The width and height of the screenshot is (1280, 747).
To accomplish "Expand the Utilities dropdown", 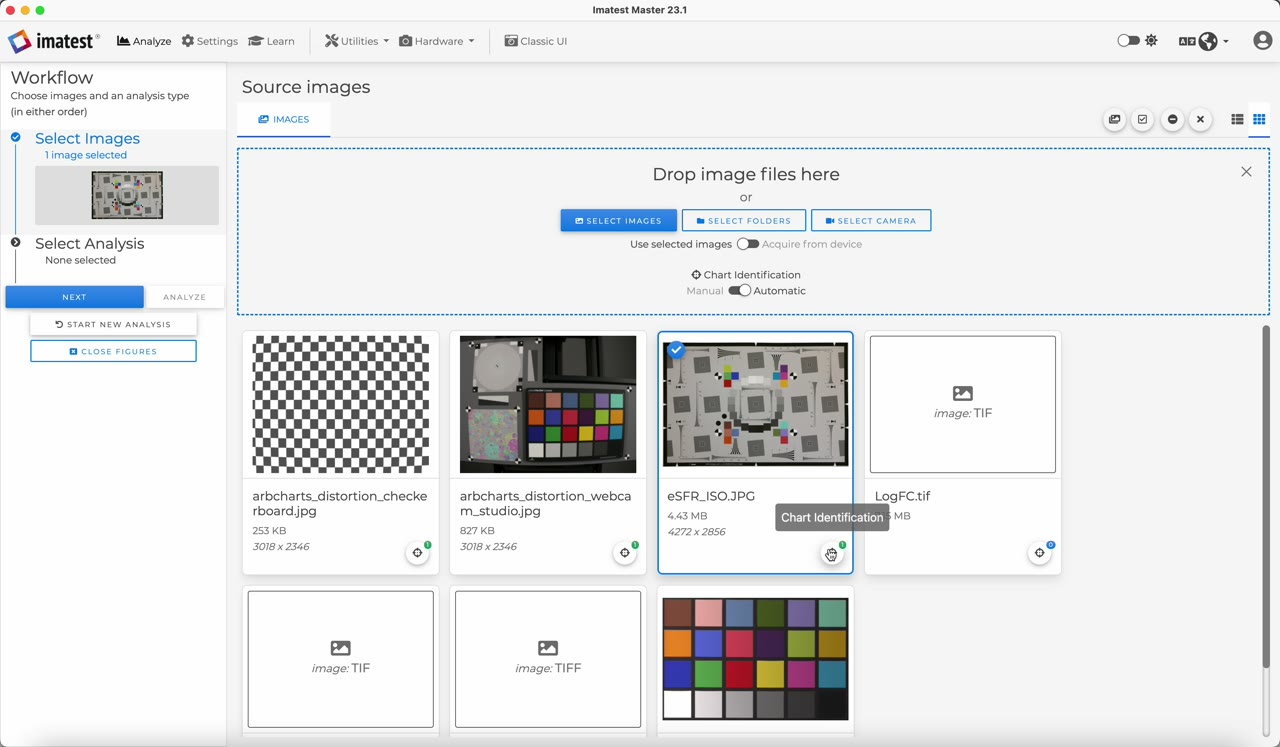I will [x=357, y=41].
